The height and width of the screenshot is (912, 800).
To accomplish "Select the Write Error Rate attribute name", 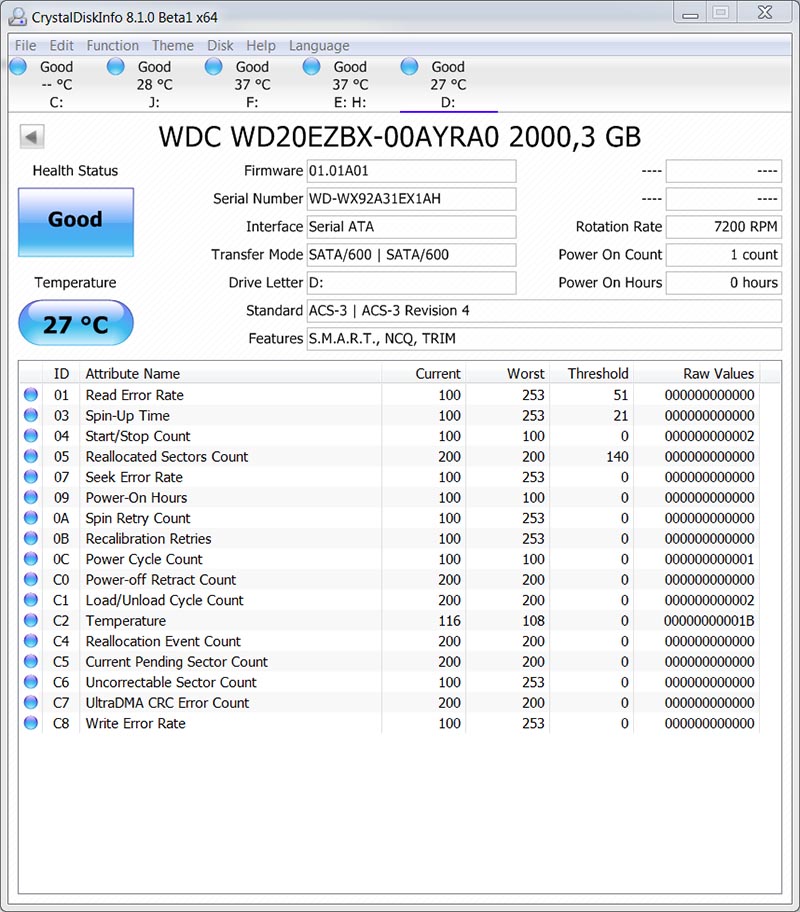I will point(136,724).
